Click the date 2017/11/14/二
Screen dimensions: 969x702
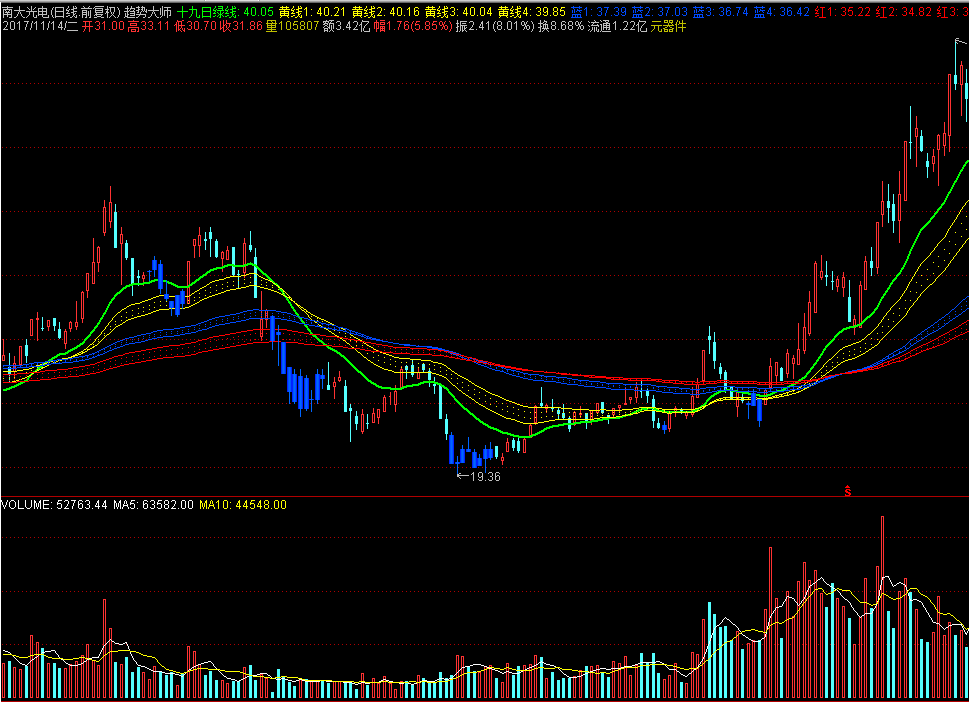coord(40,27)
